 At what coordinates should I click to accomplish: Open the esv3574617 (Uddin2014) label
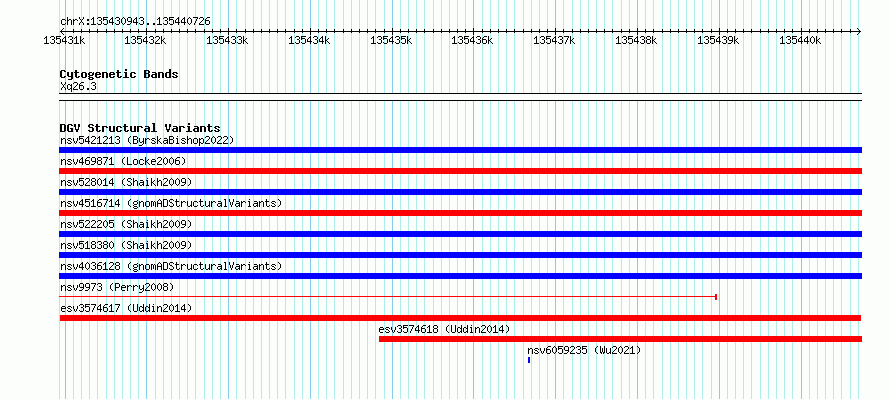pos(126,308)
